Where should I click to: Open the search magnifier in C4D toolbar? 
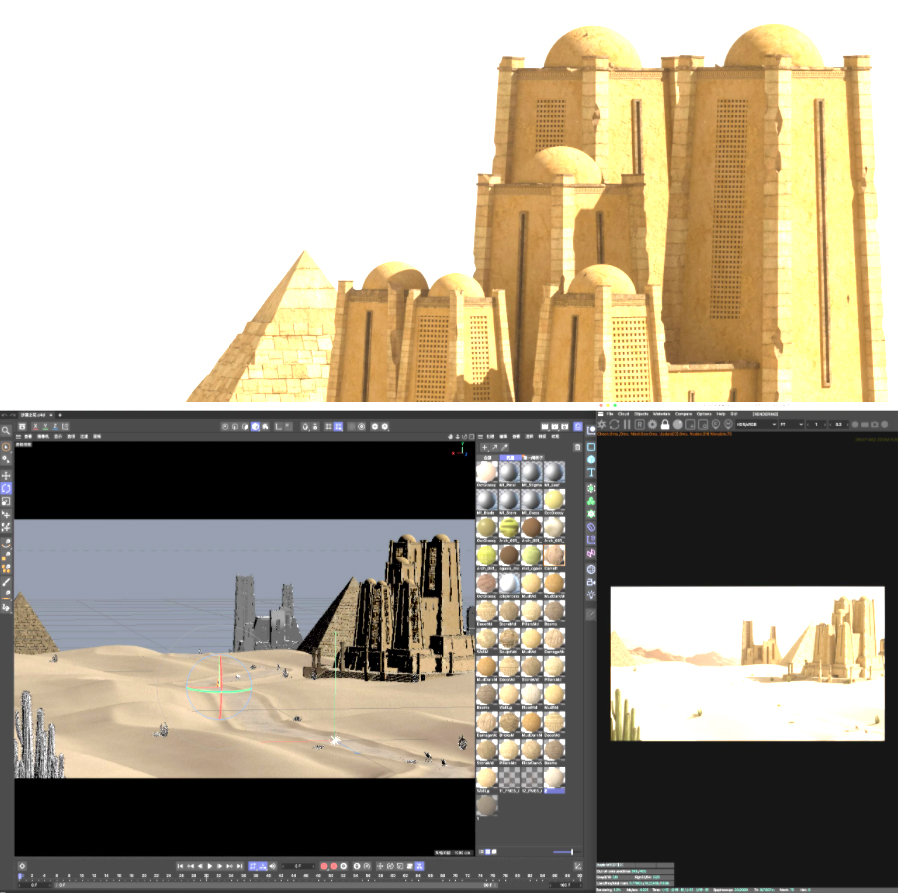tap(6, 430)
